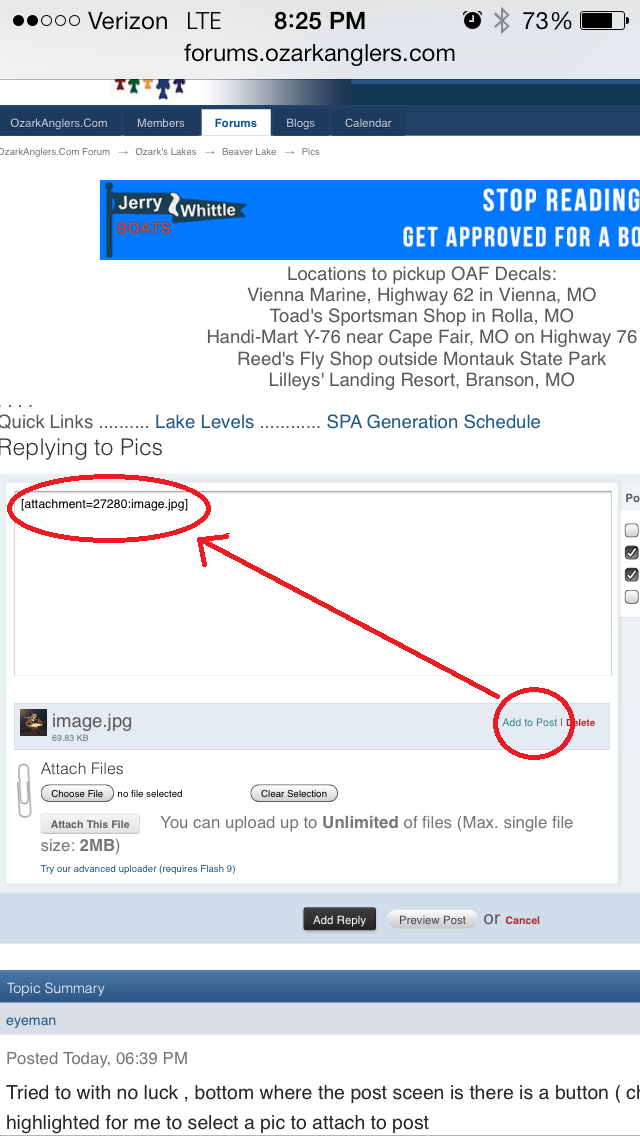This screenshot has height=1136, width=640.
Task: Open the Calendar tab
Action: pyautogui.click(x=368, y=122)
